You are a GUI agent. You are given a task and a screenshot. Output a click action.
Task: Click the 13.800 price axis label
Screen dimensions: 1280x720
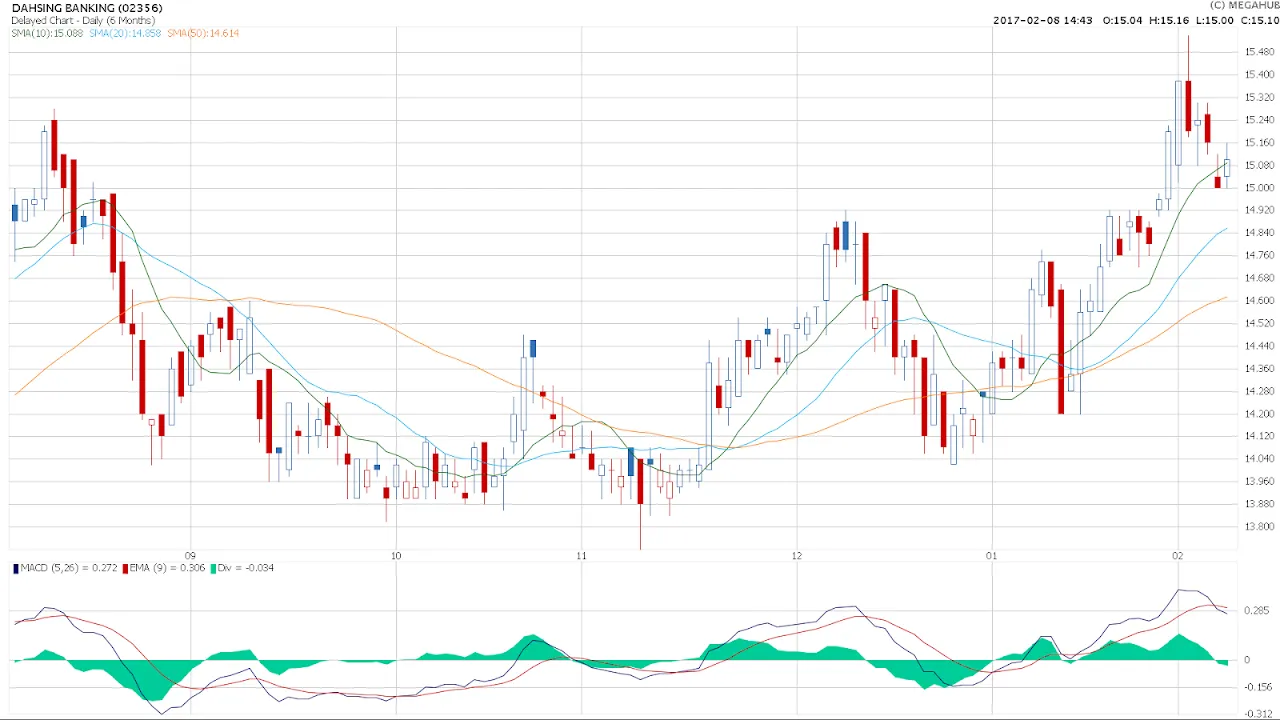pos(1259,527)
